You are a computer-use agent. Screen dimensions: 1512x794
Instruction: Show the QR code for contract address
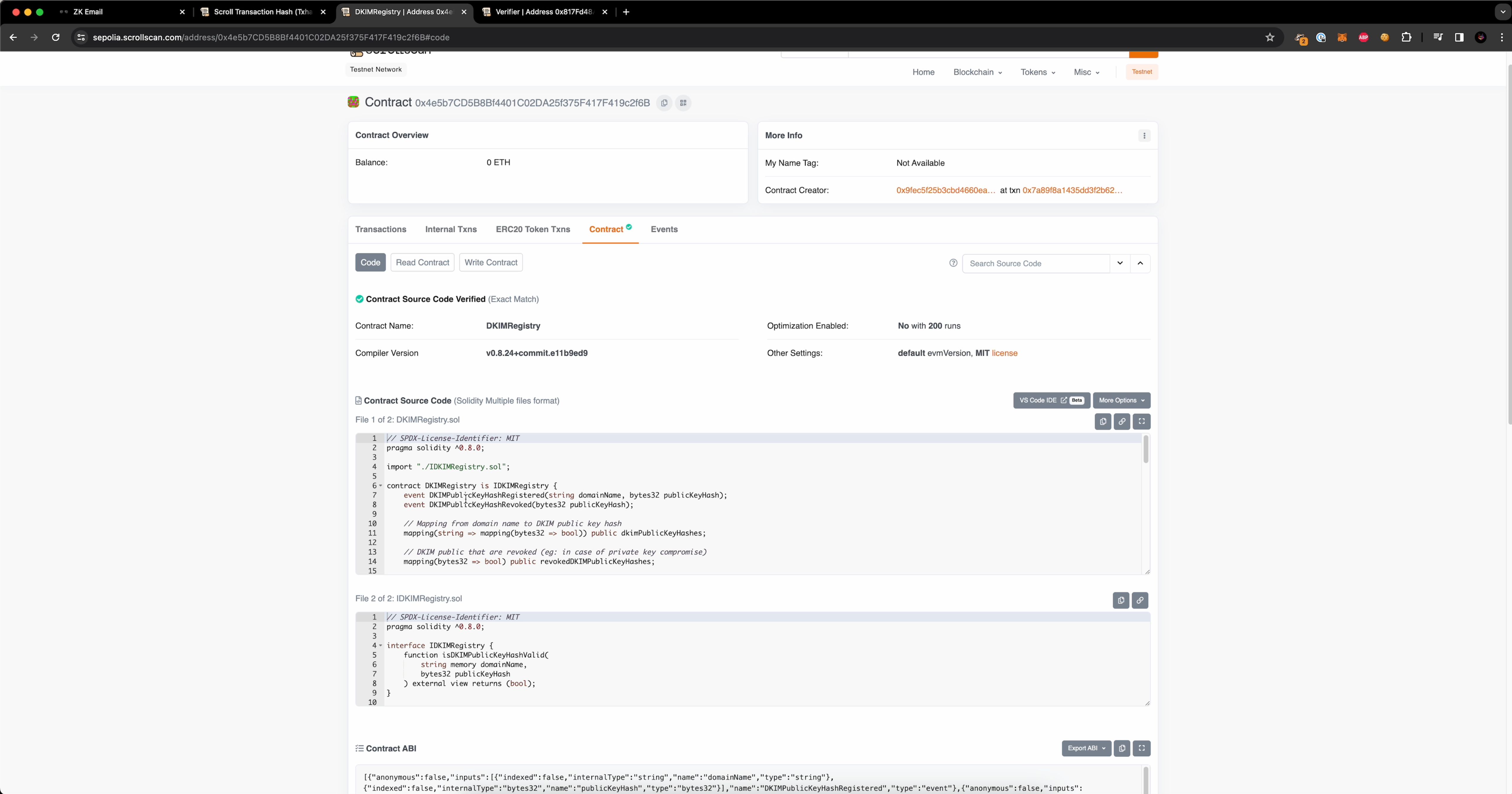pos(683,103)
